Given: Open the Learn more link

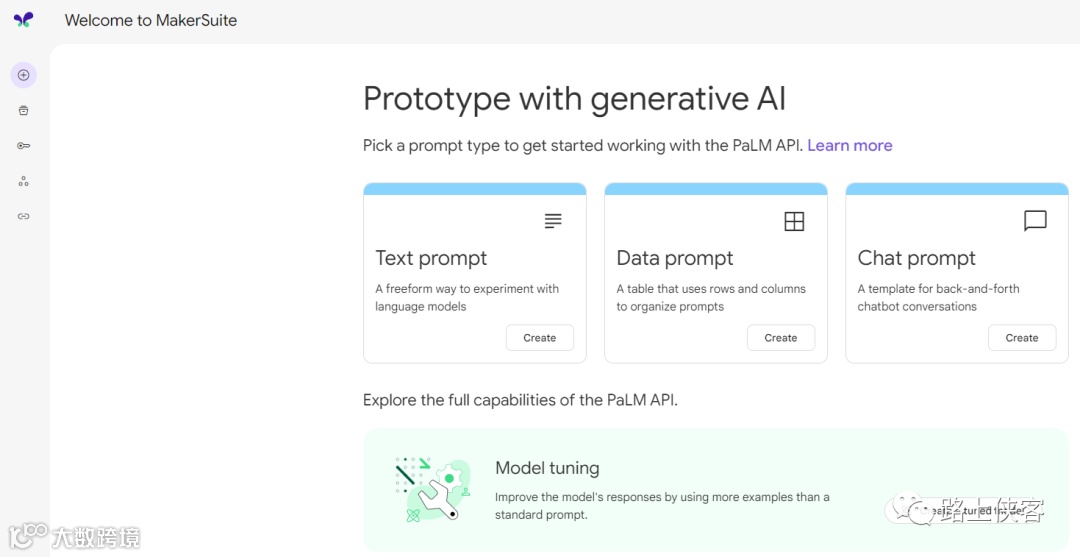Looking at the screenshot, I should coord(849,146).
